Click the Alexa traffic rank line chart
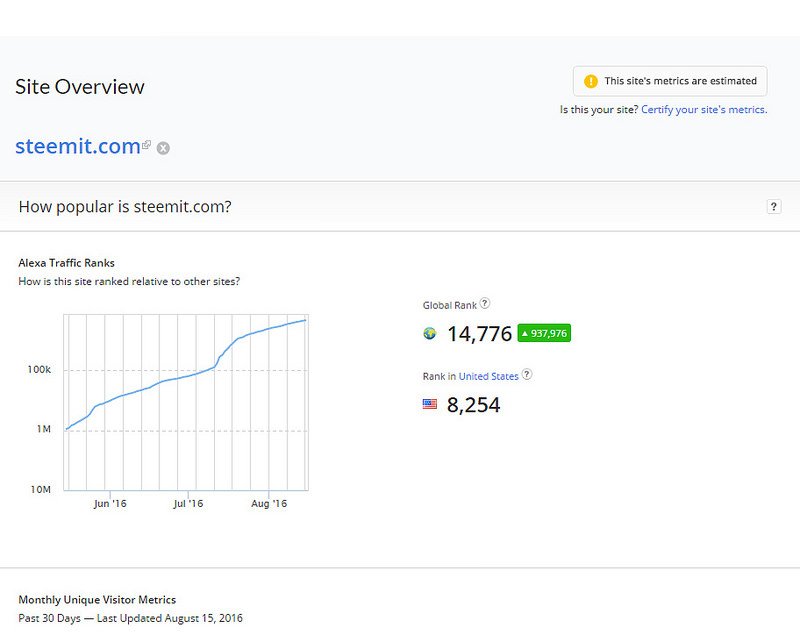Screen dimensions: 800x635 186,402
